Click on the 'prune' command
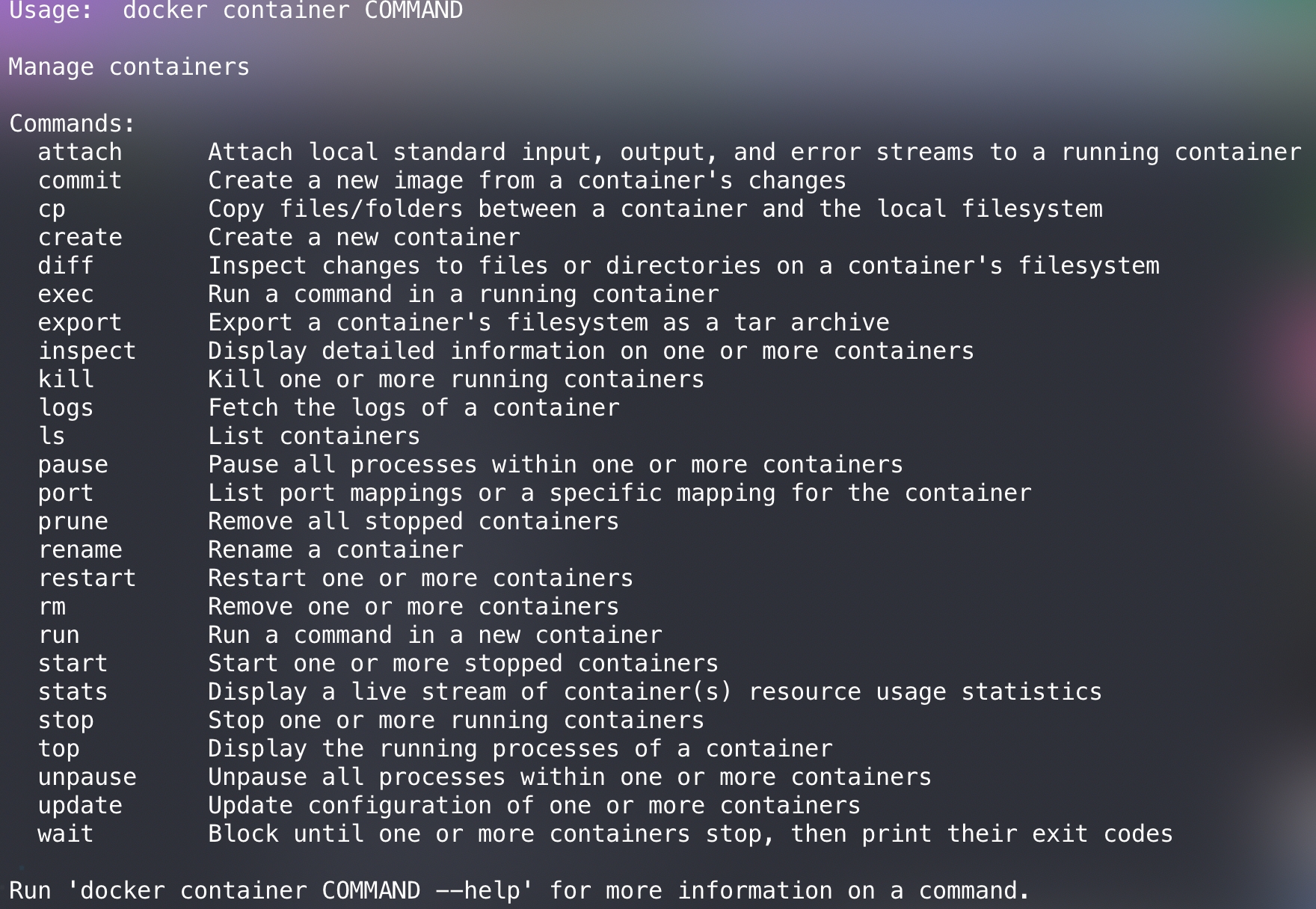Image resolution: width=1316 pixels, height=909 pixels. [x=73, y=522]
